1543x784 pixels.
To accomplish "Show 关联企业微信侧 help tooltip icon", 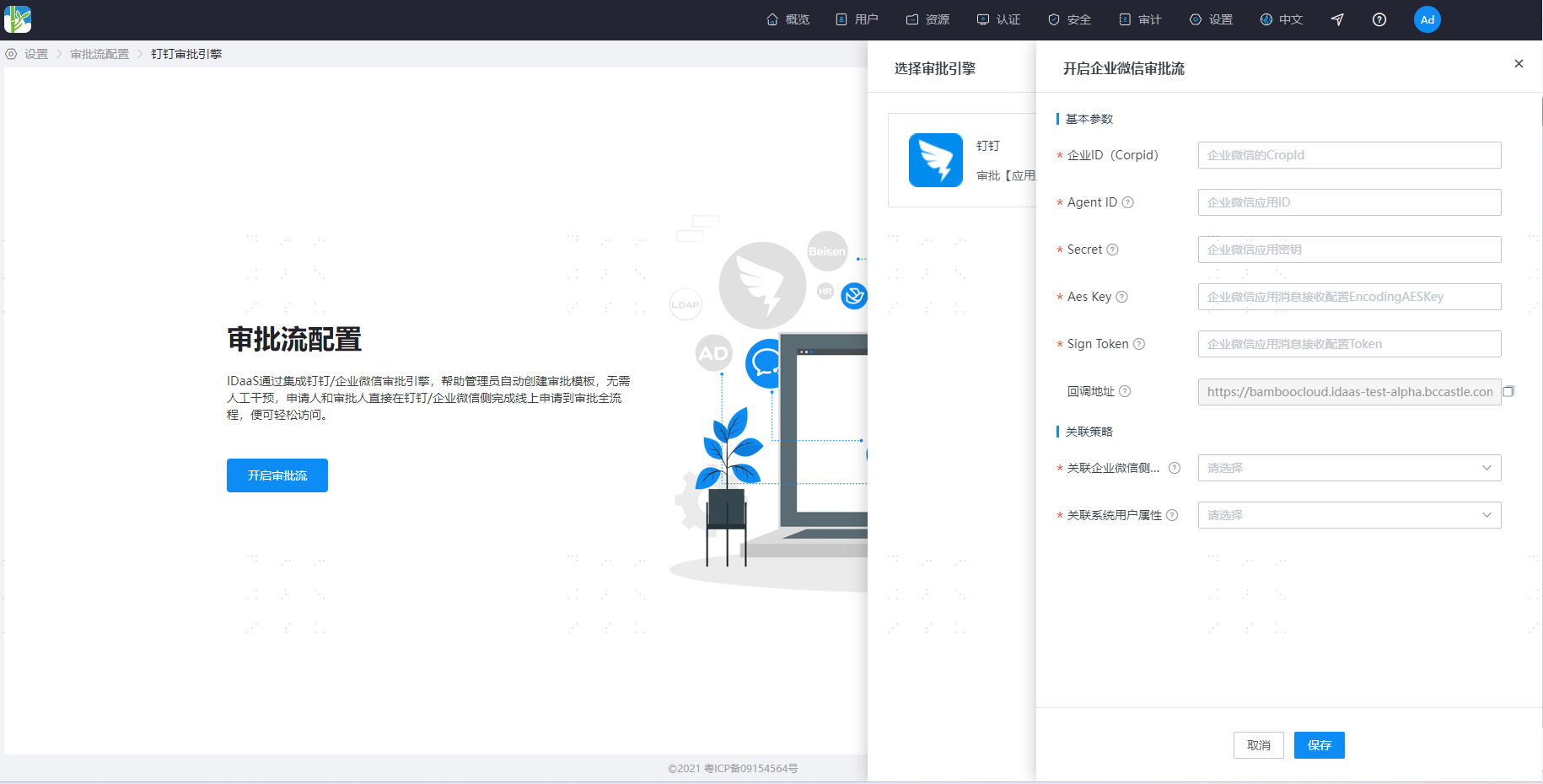I will [x=1175, y=468].
